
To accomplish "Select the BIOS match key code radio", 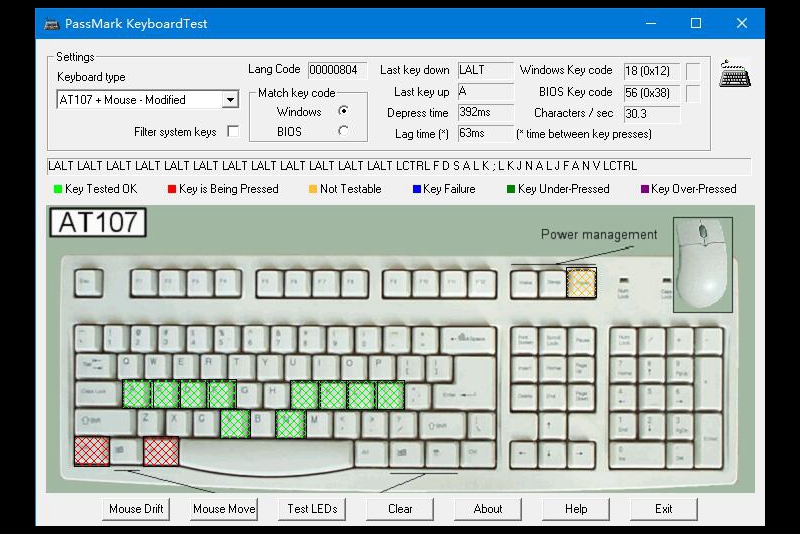I will tap(343, 131).
